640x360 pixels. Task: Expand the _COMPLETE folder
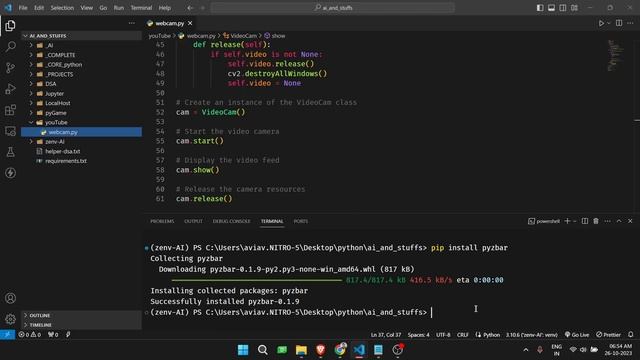(x=31, y=55)
